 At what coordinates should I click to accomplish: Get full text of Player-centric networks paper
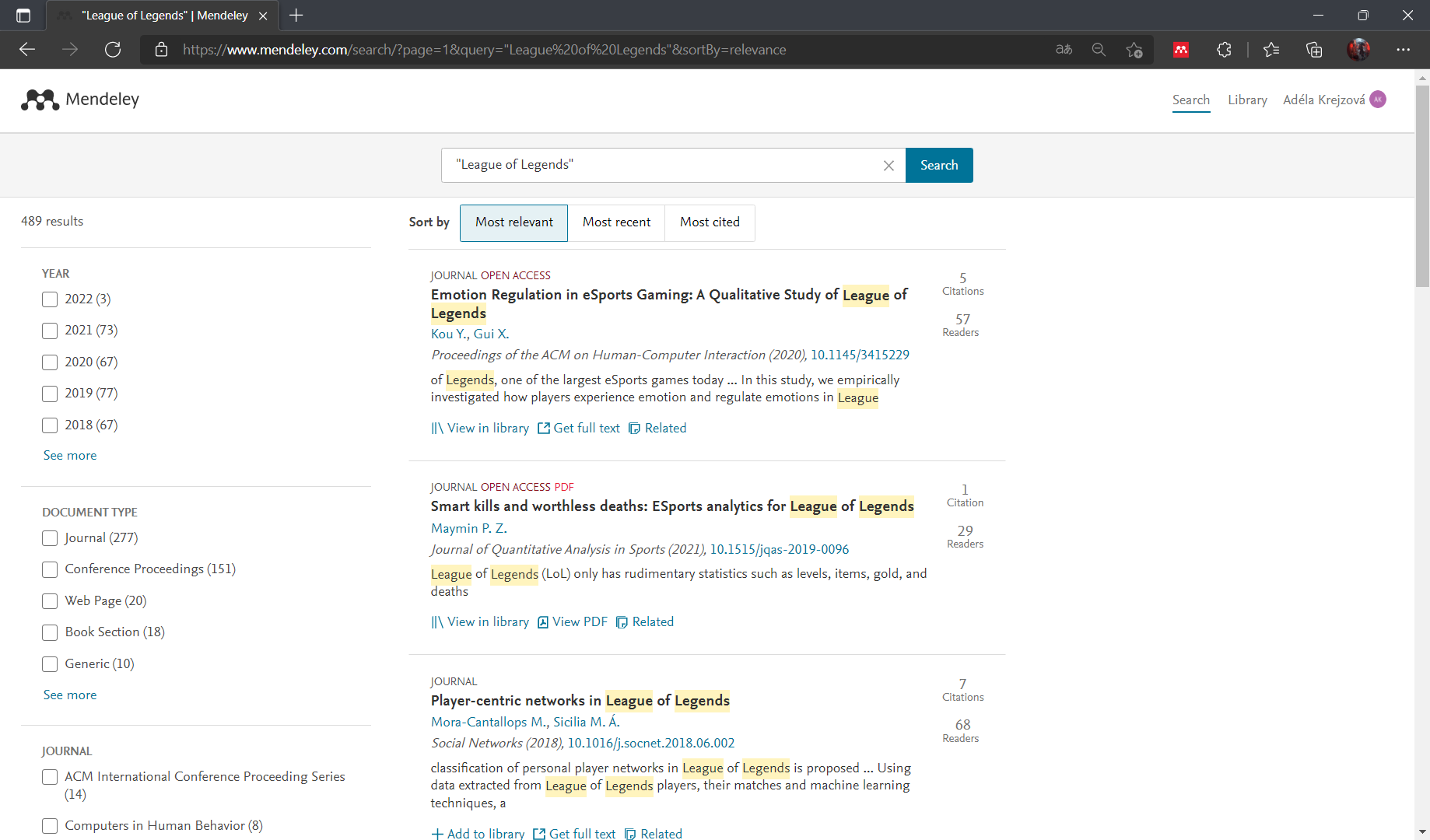(574, 833)
